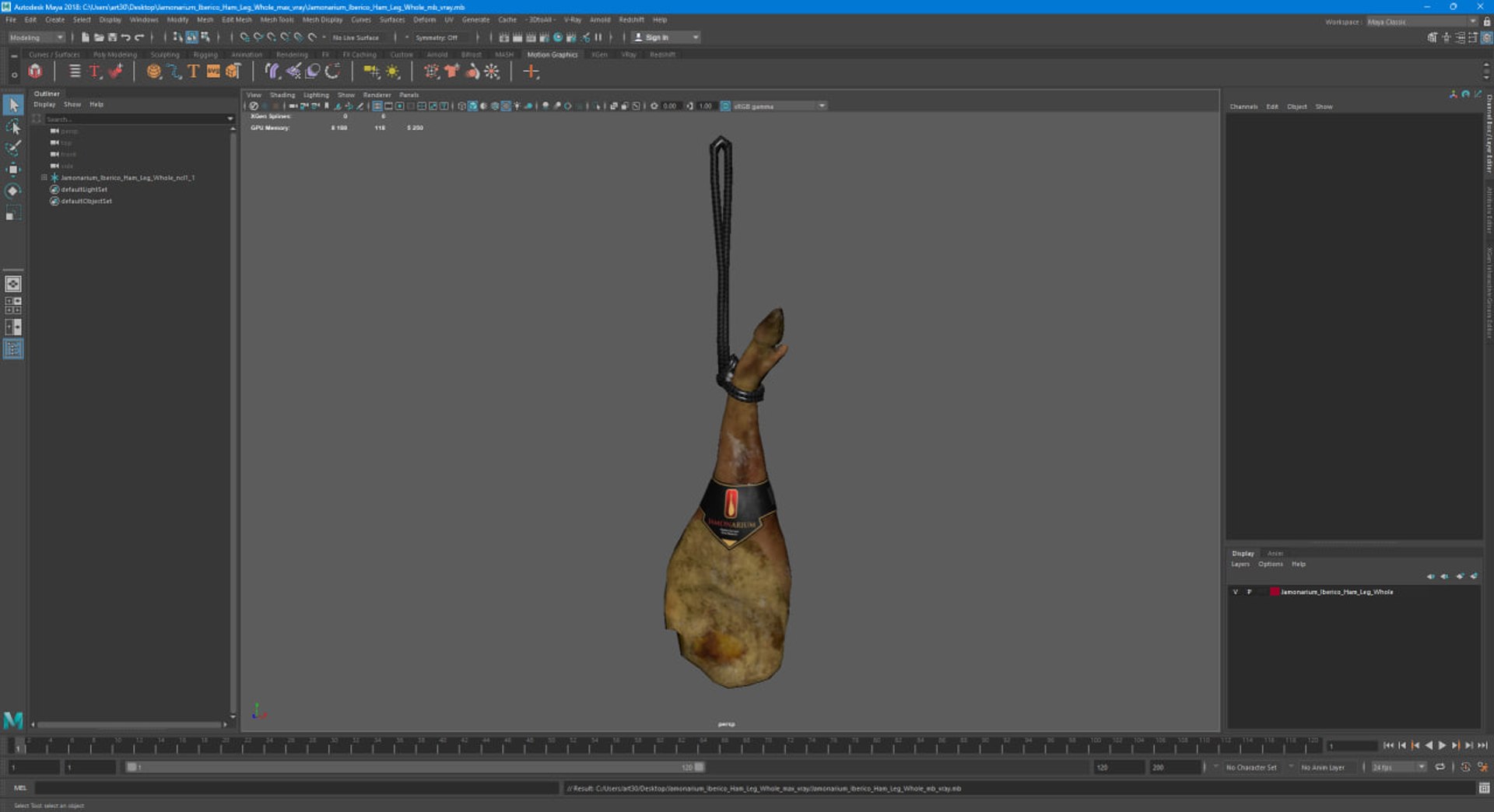
Task: Open the Modeling menu set dropdown
Action: 37,37
